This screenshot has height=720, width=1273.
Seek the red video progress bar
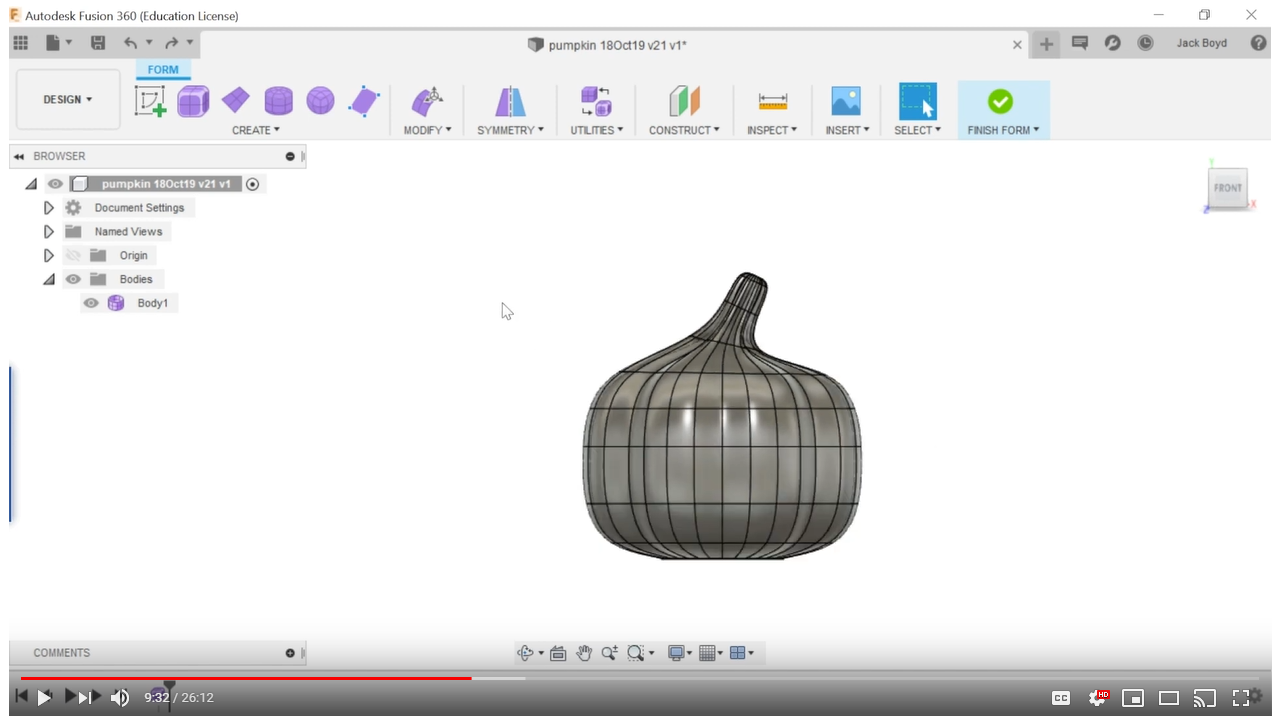(x=246, y=678)
